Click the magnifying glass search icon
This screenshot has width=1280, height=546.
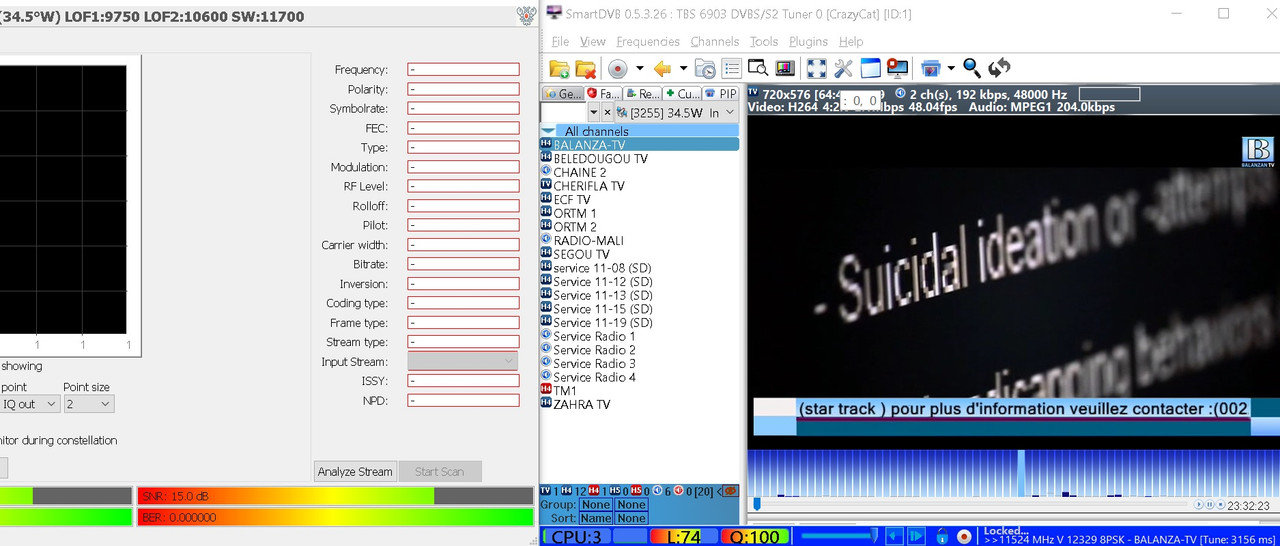tap(972, 68)
